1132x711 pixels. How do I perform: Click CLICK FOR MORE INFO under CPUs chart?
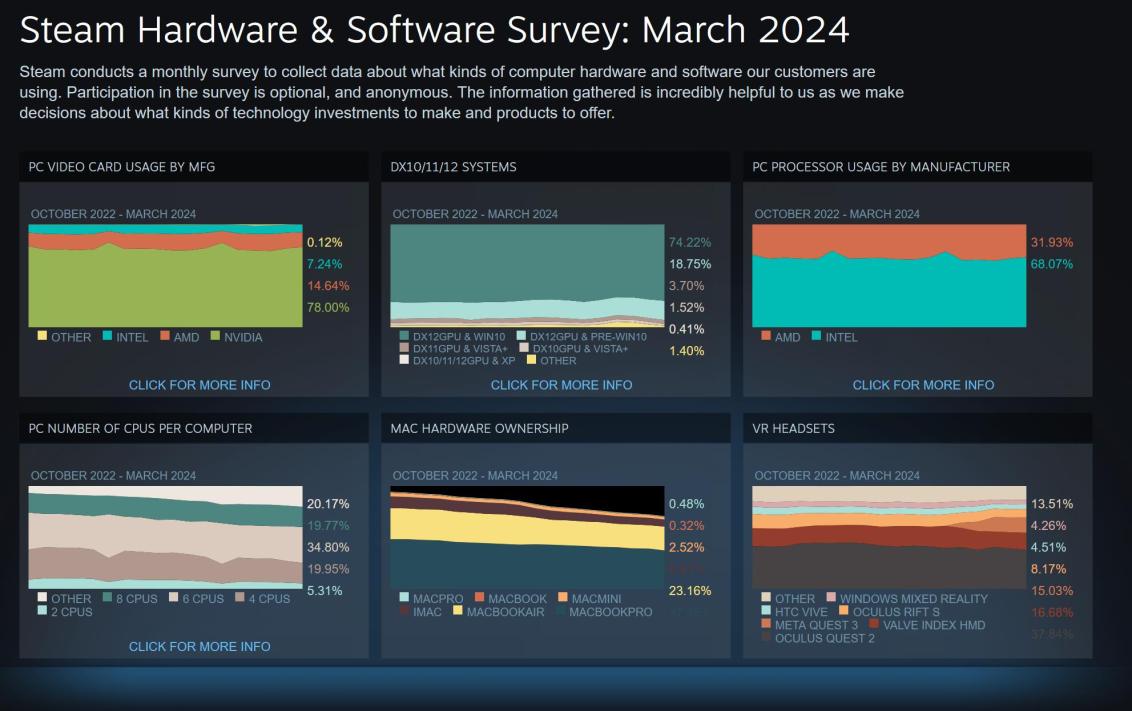point(198,646)
